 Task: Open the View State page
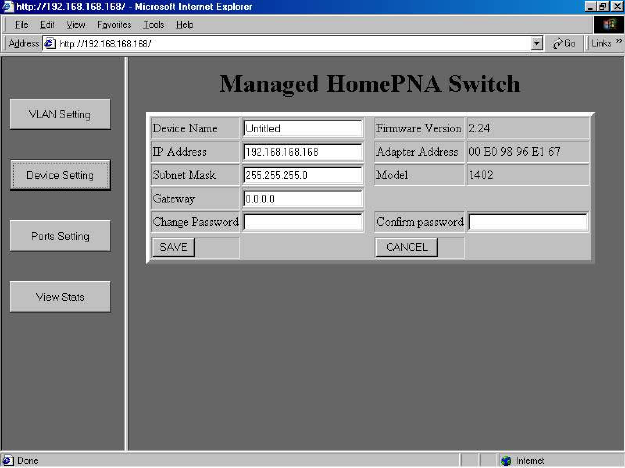point(60,297)
